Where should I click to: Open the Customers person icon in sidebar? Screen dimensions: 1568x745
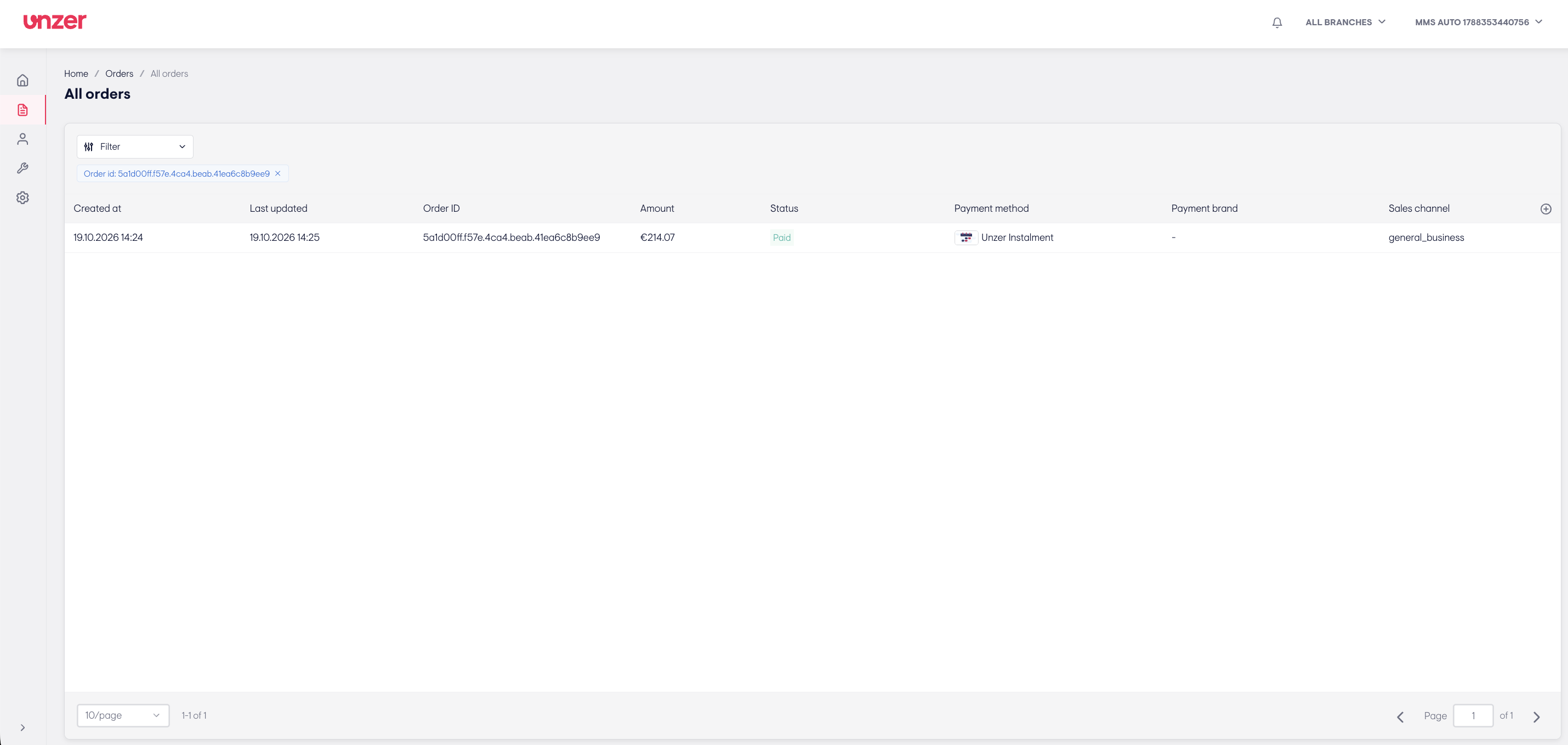pyautogui.click(x=22, y=139)
